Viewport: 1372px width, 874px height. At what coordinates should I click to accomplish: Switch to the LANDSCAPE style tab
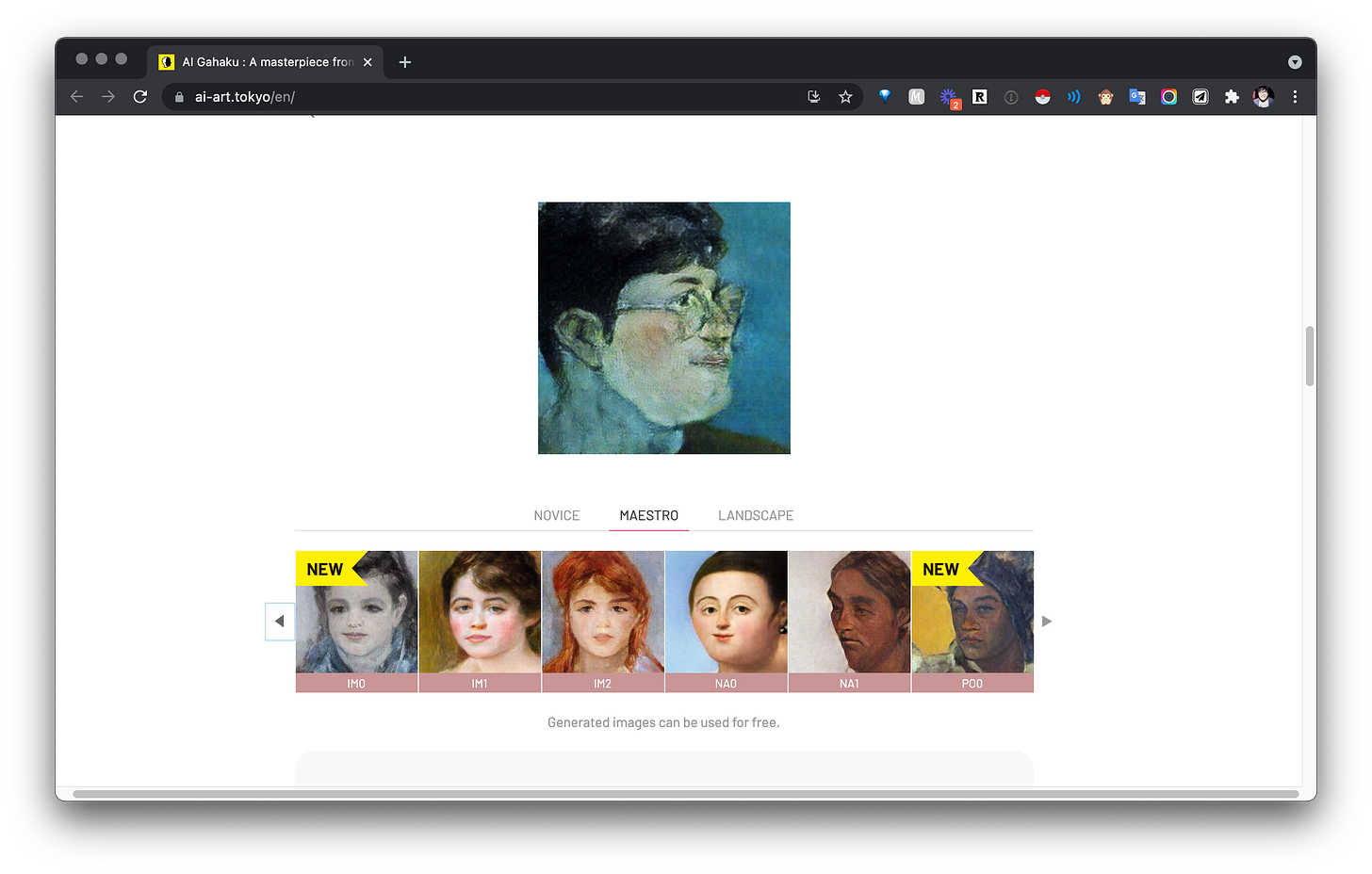[x=756, y=515]
